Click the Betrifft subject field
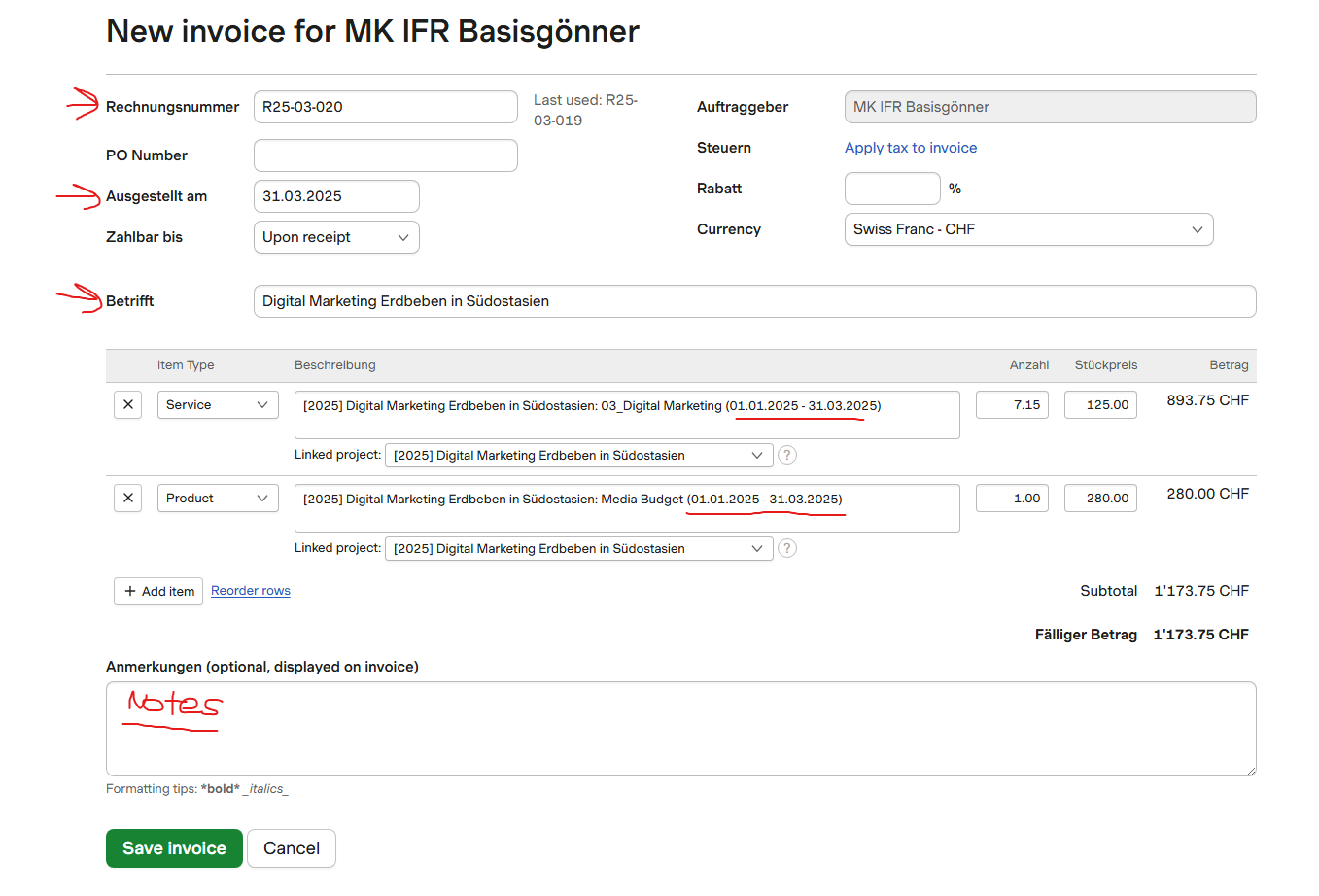This screenshot has width=1319, height=896. click(x=754, y=301)
